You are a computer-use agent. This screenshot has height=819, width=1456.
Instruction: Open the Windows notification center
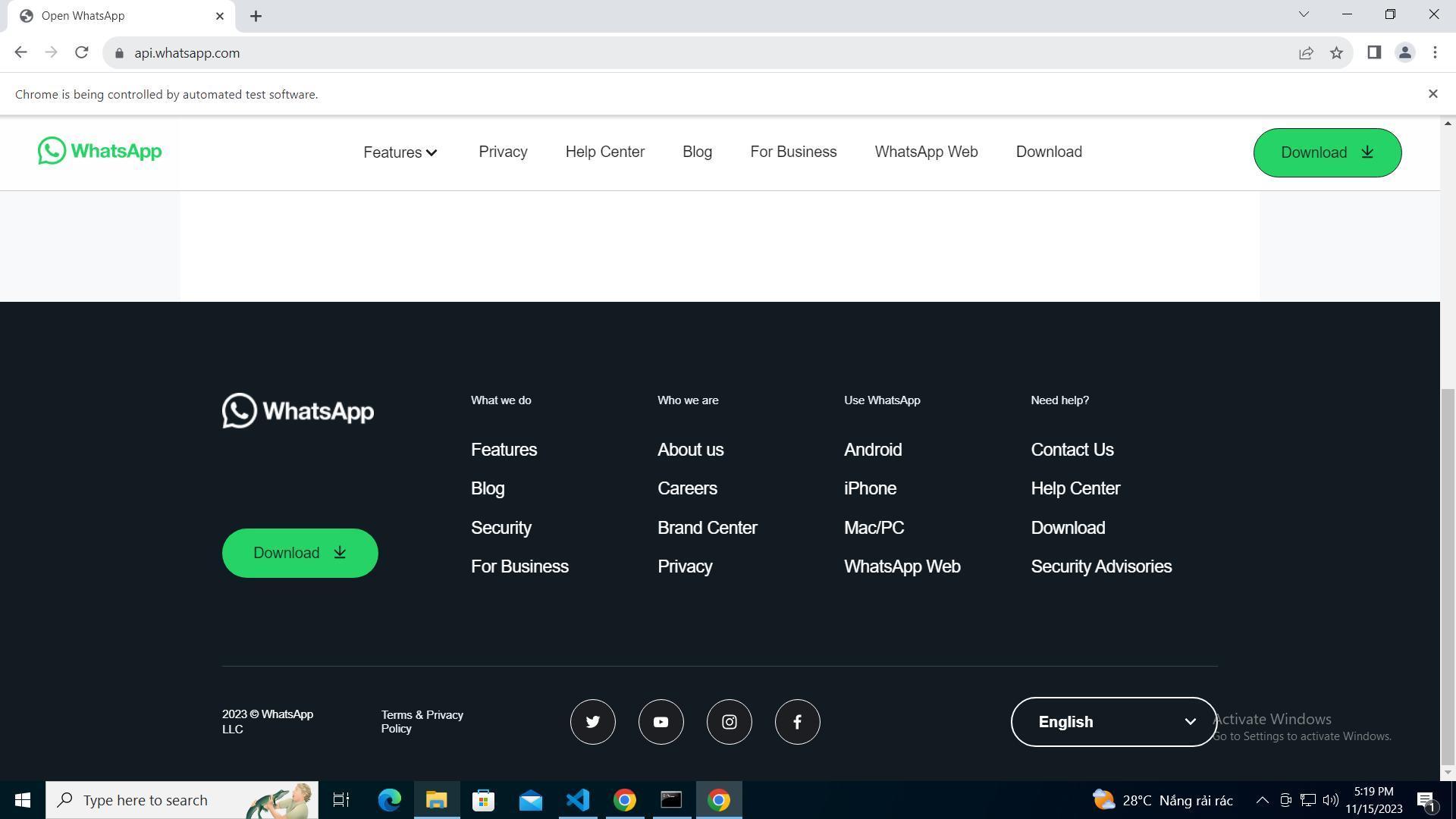click(1426, 800)
